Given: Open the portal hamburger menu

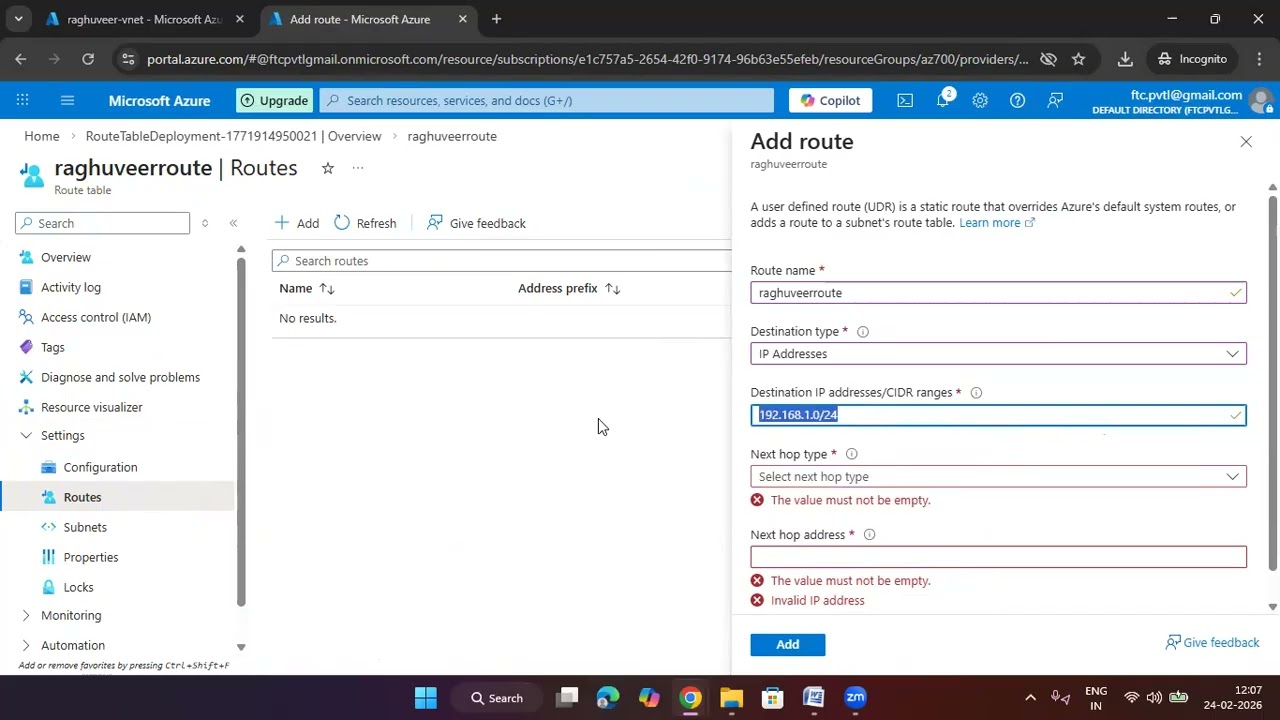Looking at the screenshot, I should (x=67, y=100).
